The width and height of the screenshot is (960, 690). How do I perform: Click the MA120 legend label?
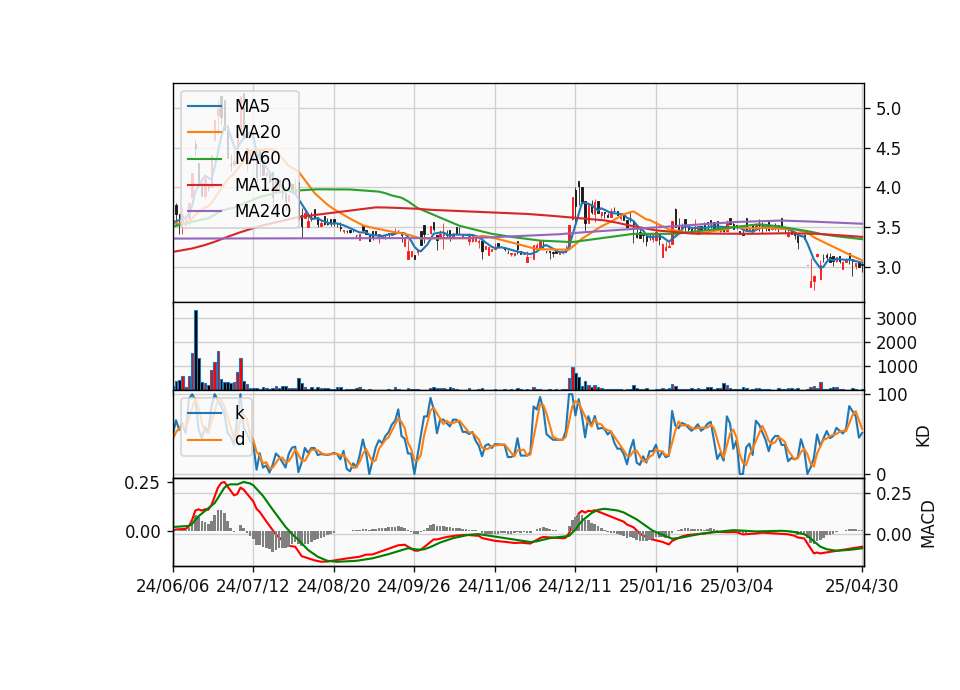click(263, 185)
